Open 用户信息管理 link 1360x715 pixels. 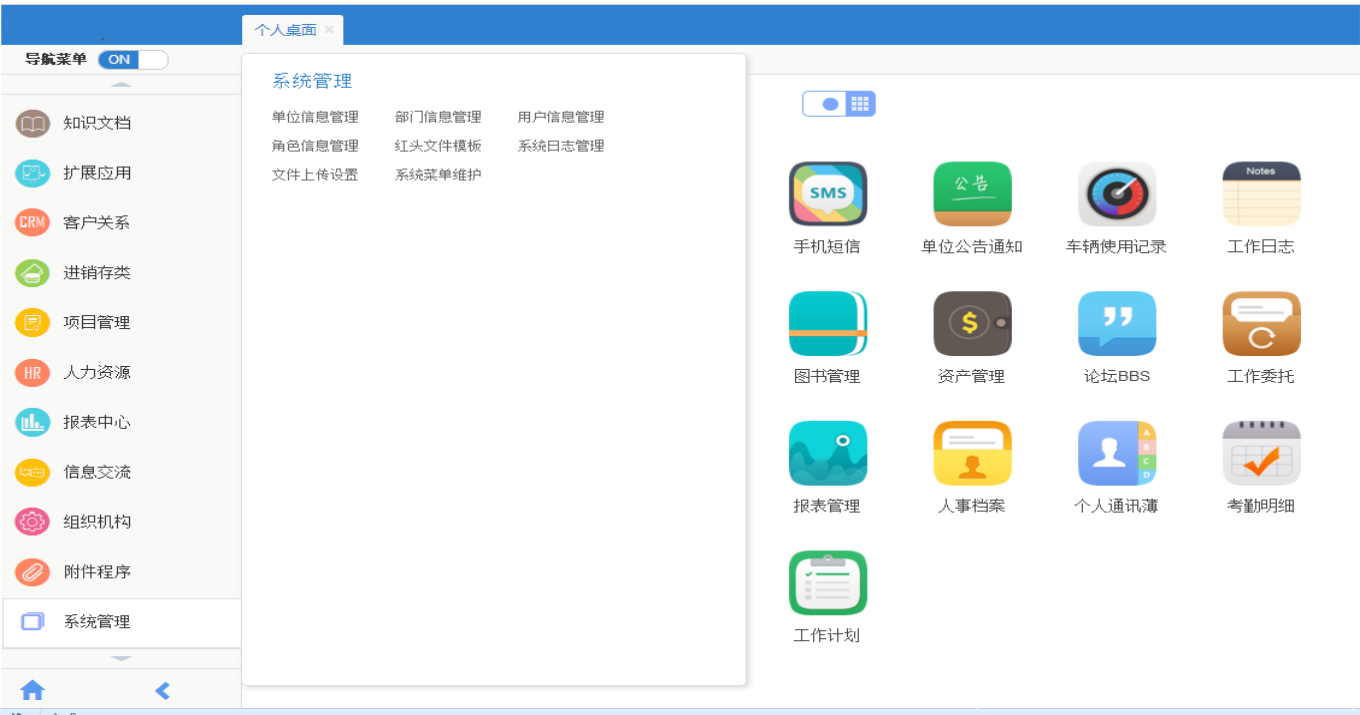tap(561, 117)
